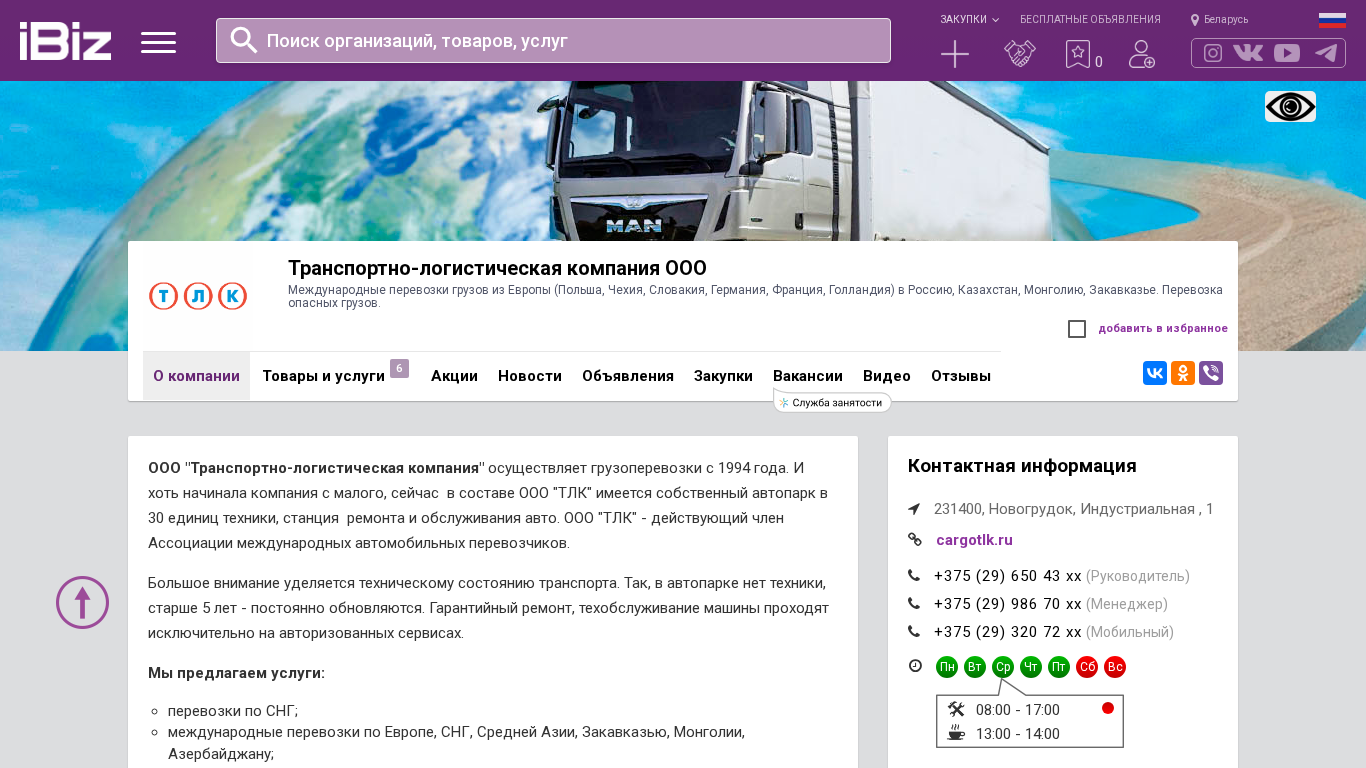Image resolution: width=1366 pixels, height=768 pixels.
Task: Open the Акции tab
Action: pyautogui.click(x=454, y=376)
